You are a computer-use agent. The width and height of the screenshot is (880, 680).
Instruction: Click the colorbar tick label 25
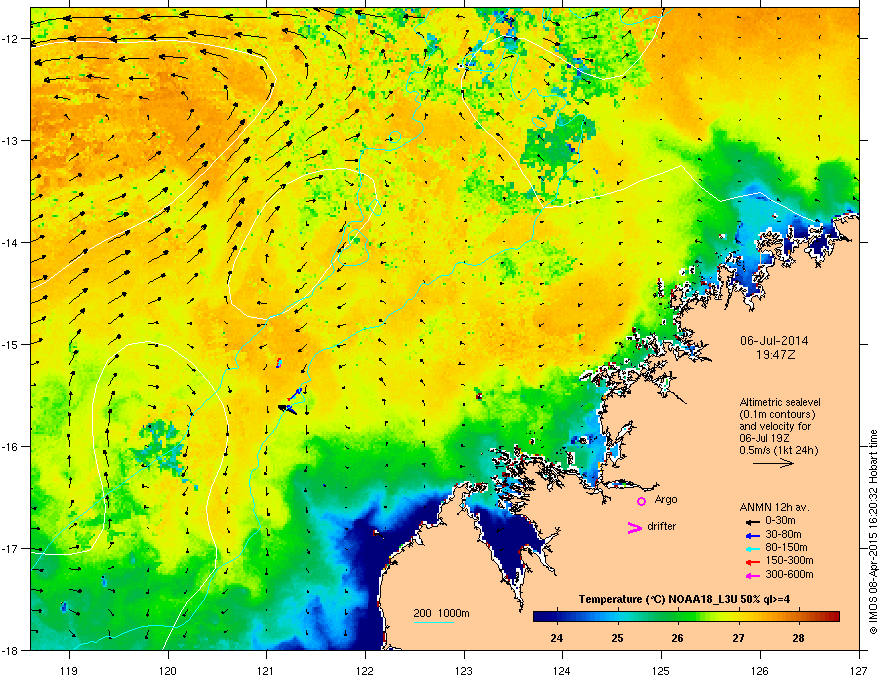[617, 638]
